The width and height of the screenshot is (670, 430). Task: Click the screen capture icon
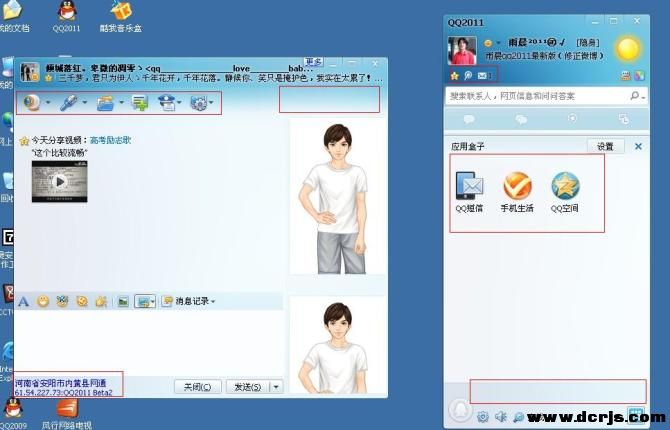pos(142,302)
